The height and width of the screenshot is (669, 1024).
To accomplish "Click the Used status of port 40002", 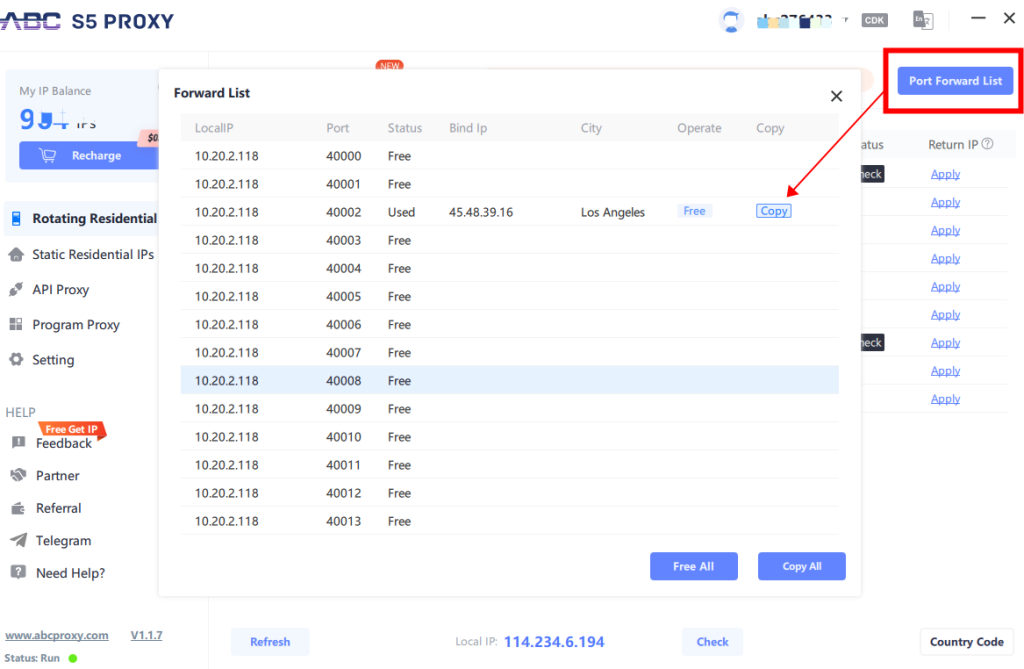I will coord(401,212).
